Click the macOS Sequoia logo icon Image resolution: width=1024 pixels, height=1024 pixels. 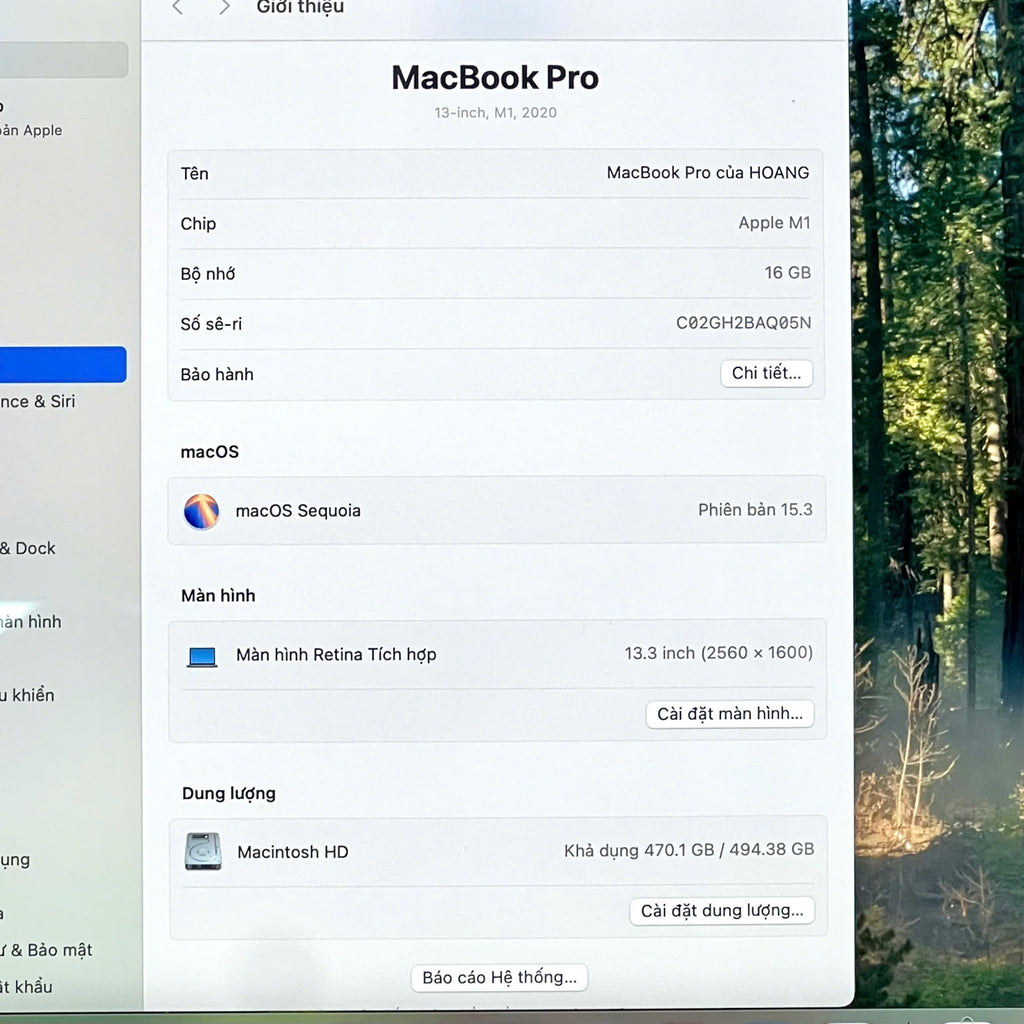tap(201, 511)
